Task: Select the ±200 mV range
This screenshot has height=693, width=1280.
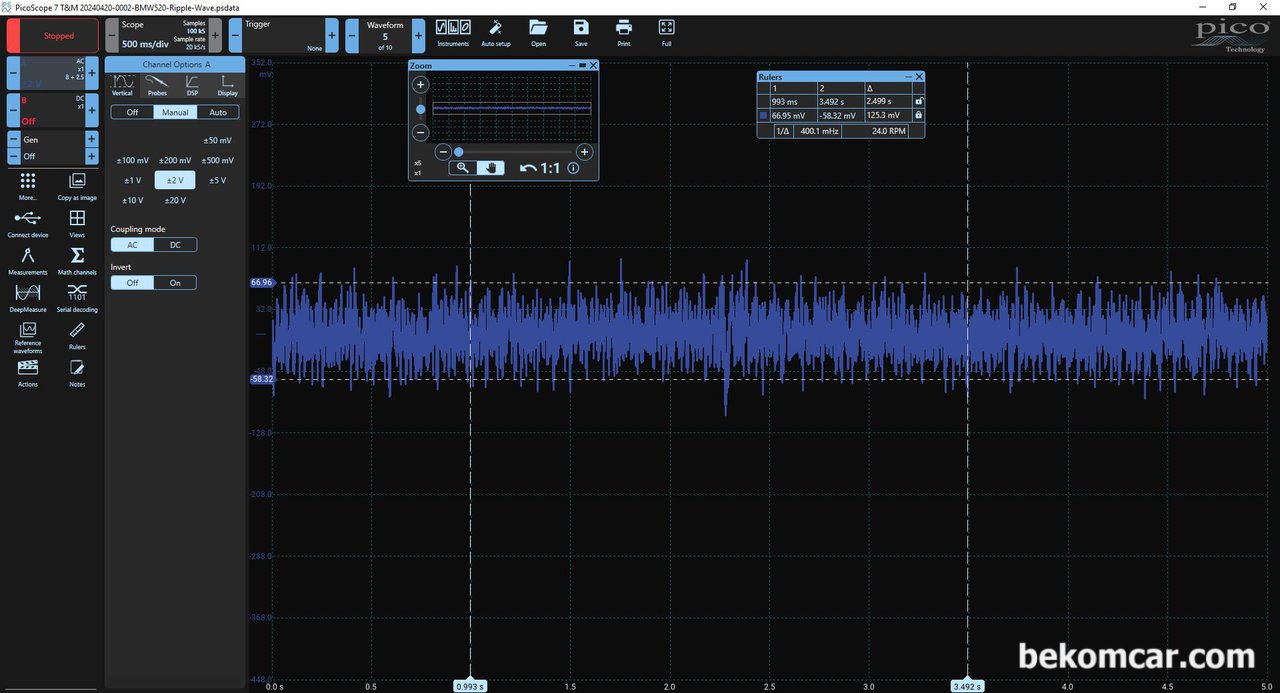Action: pos(175,160)
